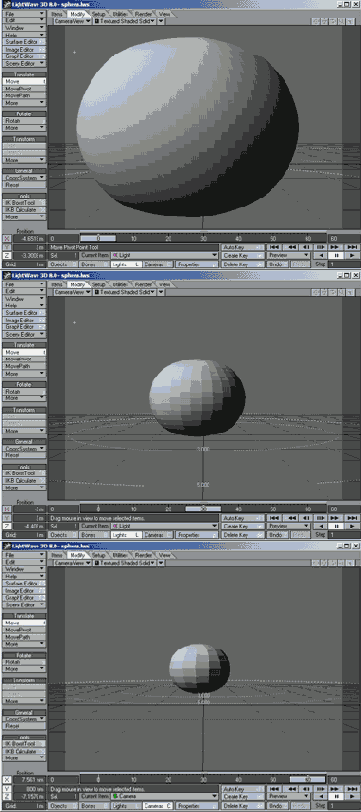
Task: Click IK Boost Tool in bottom window
Action: point(24,744)
